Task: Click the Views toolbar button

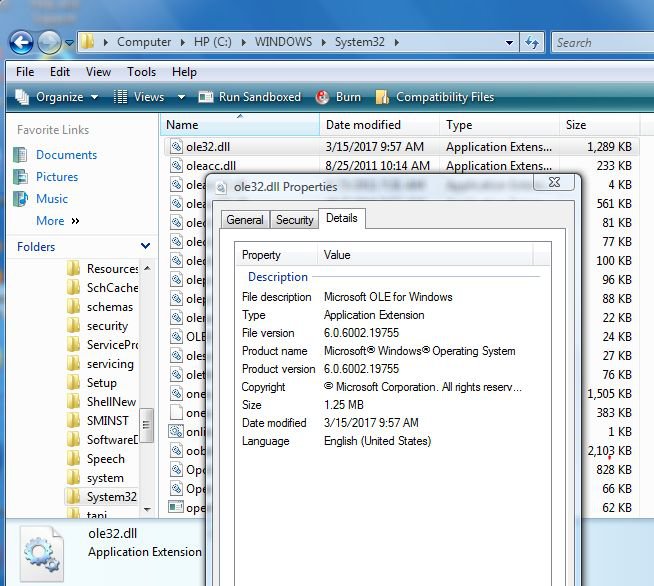Action: [x=139, y=97]
